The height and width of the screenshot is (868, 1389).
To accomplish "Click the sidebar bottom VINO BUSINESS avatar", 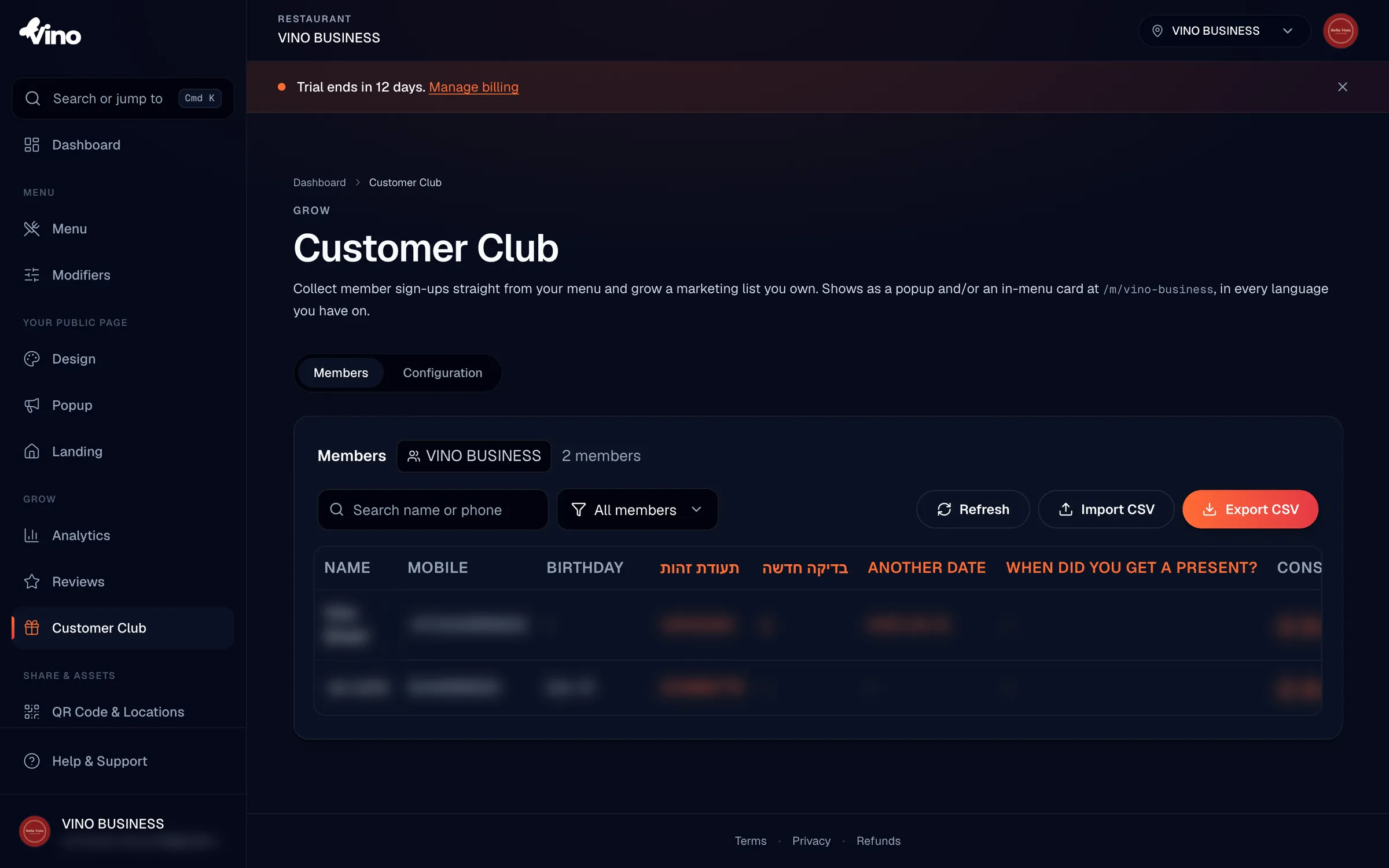I will point(35,831).
